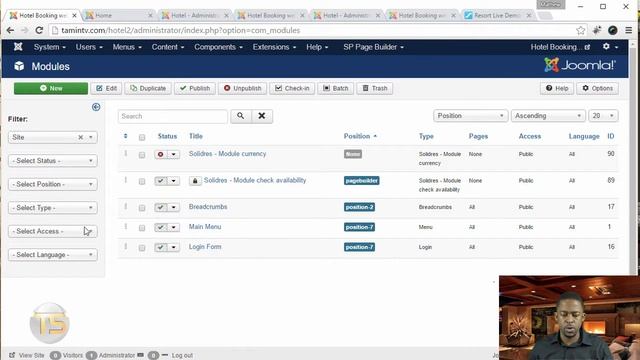Click the Trash toolbar button
640x360 pixels.
click(375, 88)
